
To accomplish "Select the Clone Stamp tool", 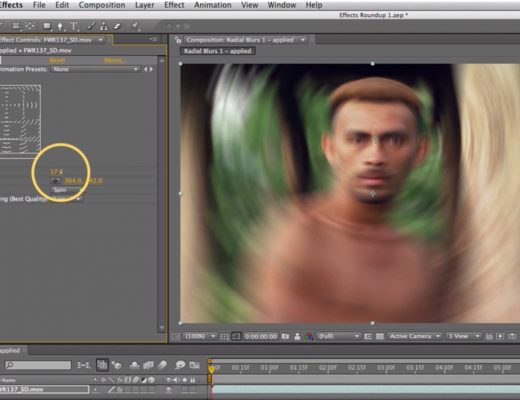I will [104, 26].
